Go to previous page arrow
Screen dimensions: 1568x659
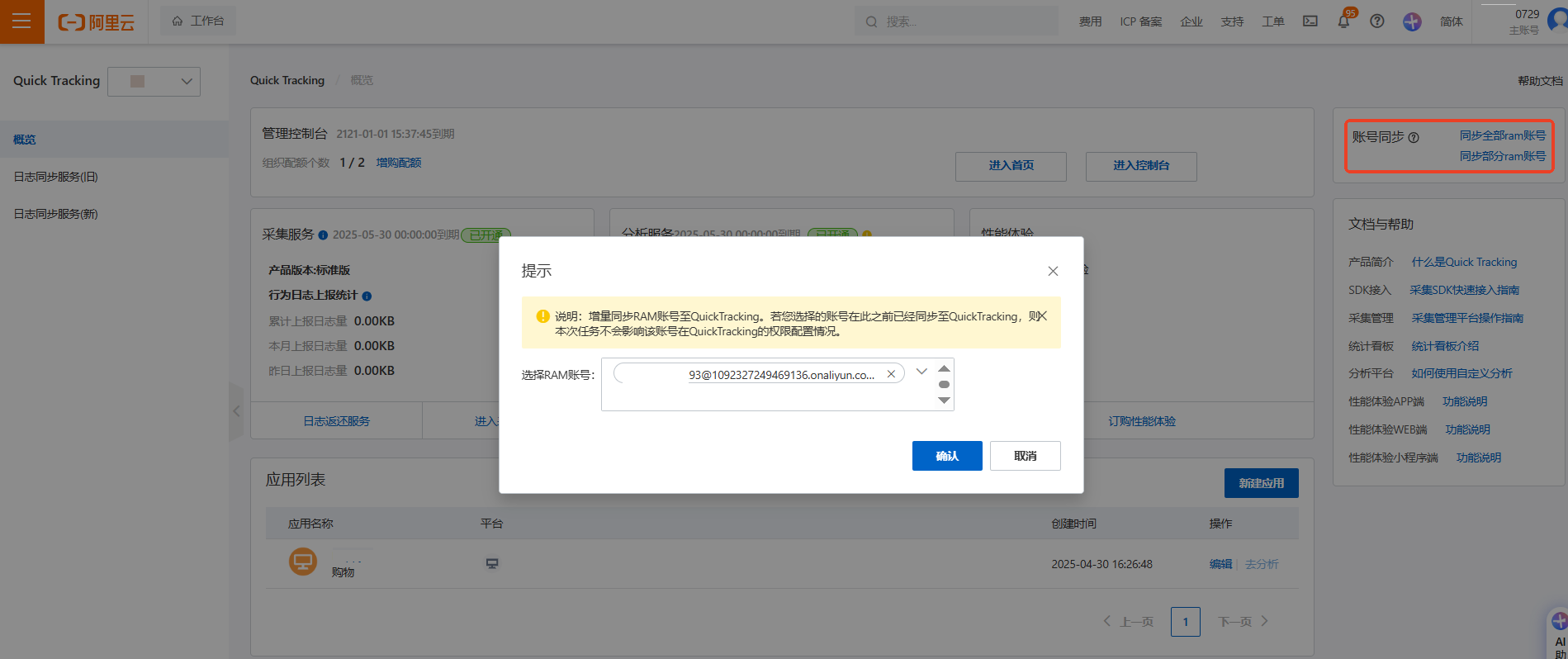pos(1106,621)
